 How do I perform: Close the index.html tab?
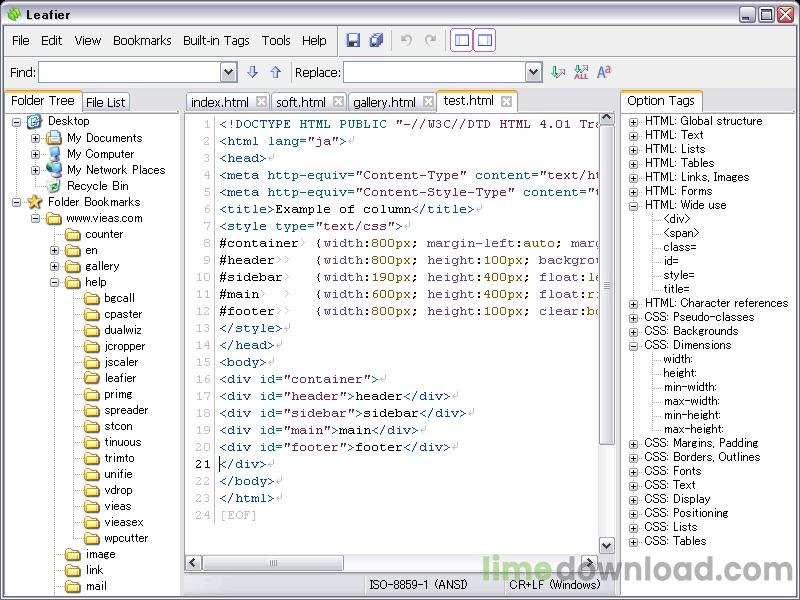click(261, 102)
